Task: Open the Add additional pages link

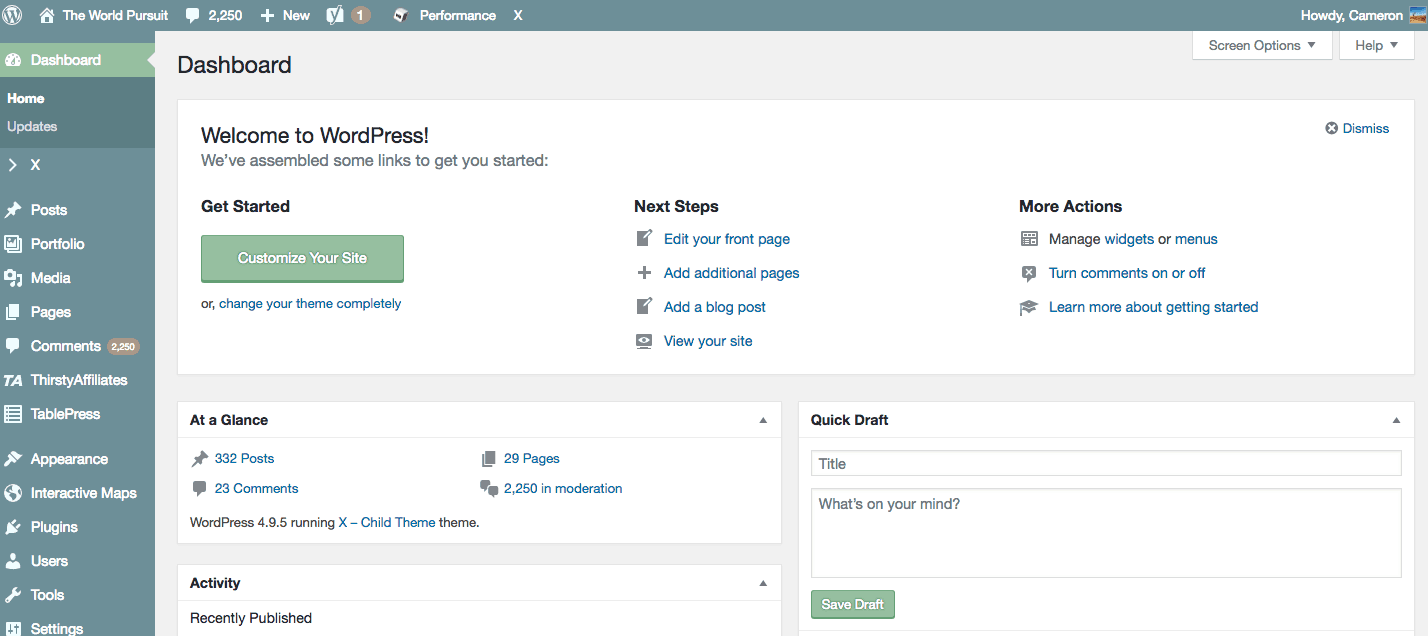Action: click(732, 273)
